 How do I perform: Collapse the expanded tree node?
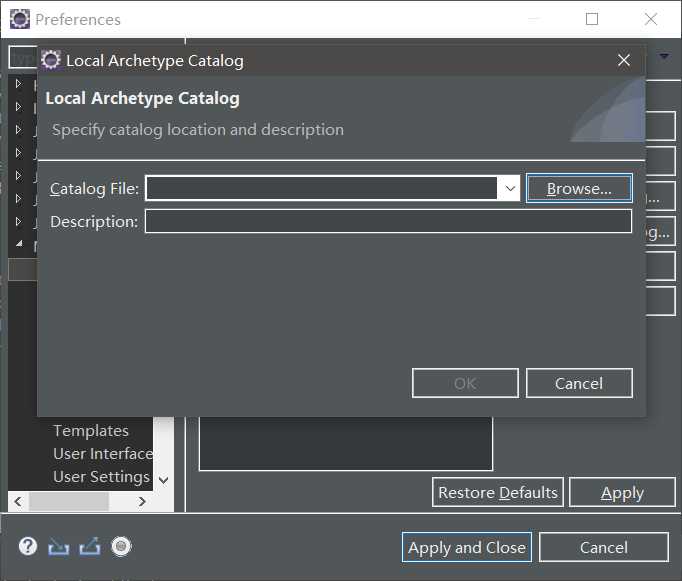19,244
